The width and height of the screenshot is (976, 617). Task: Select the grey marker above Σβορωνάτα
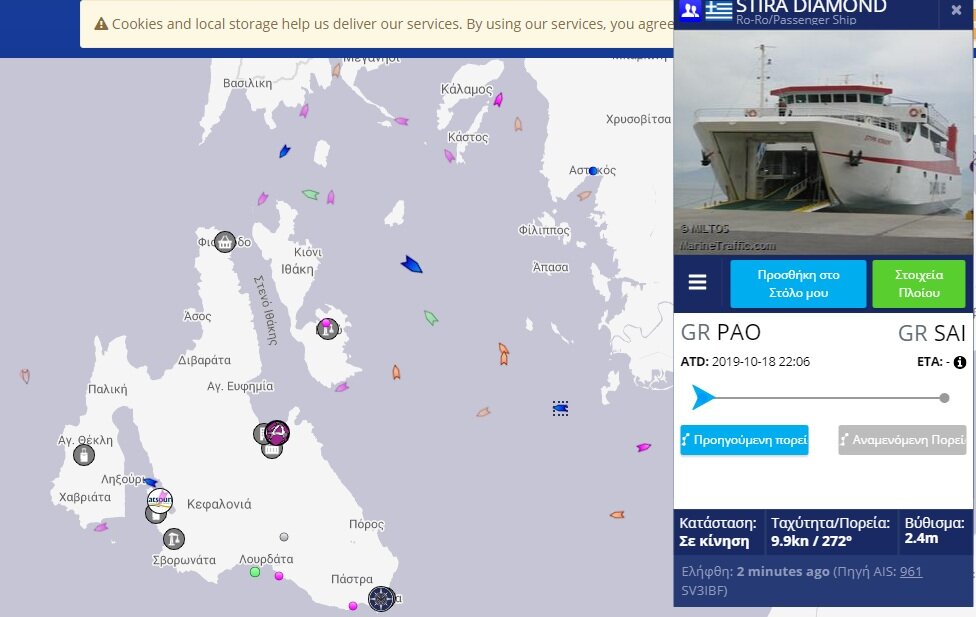[x=174, y=539]
